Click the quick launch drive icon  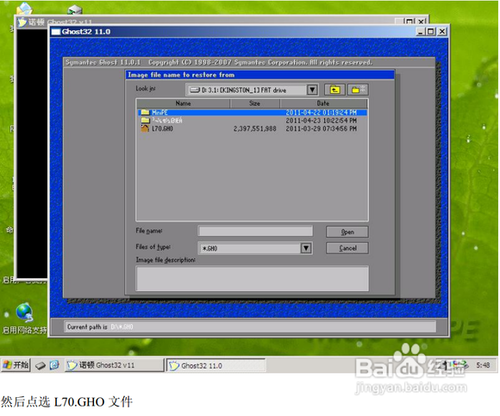[40, 366]
